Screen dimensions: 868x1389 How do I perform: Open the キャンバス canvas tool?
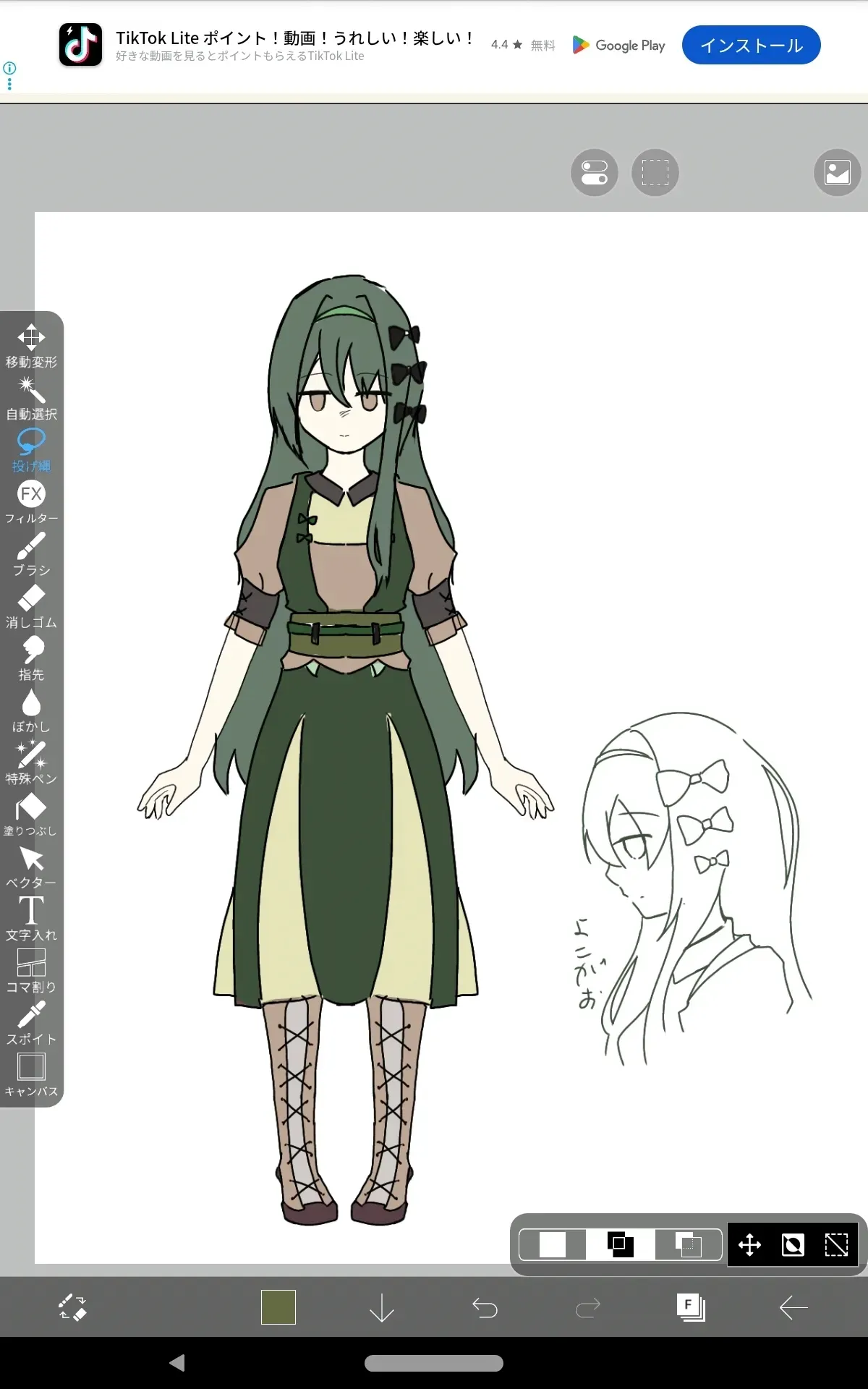click(31, 1075)
